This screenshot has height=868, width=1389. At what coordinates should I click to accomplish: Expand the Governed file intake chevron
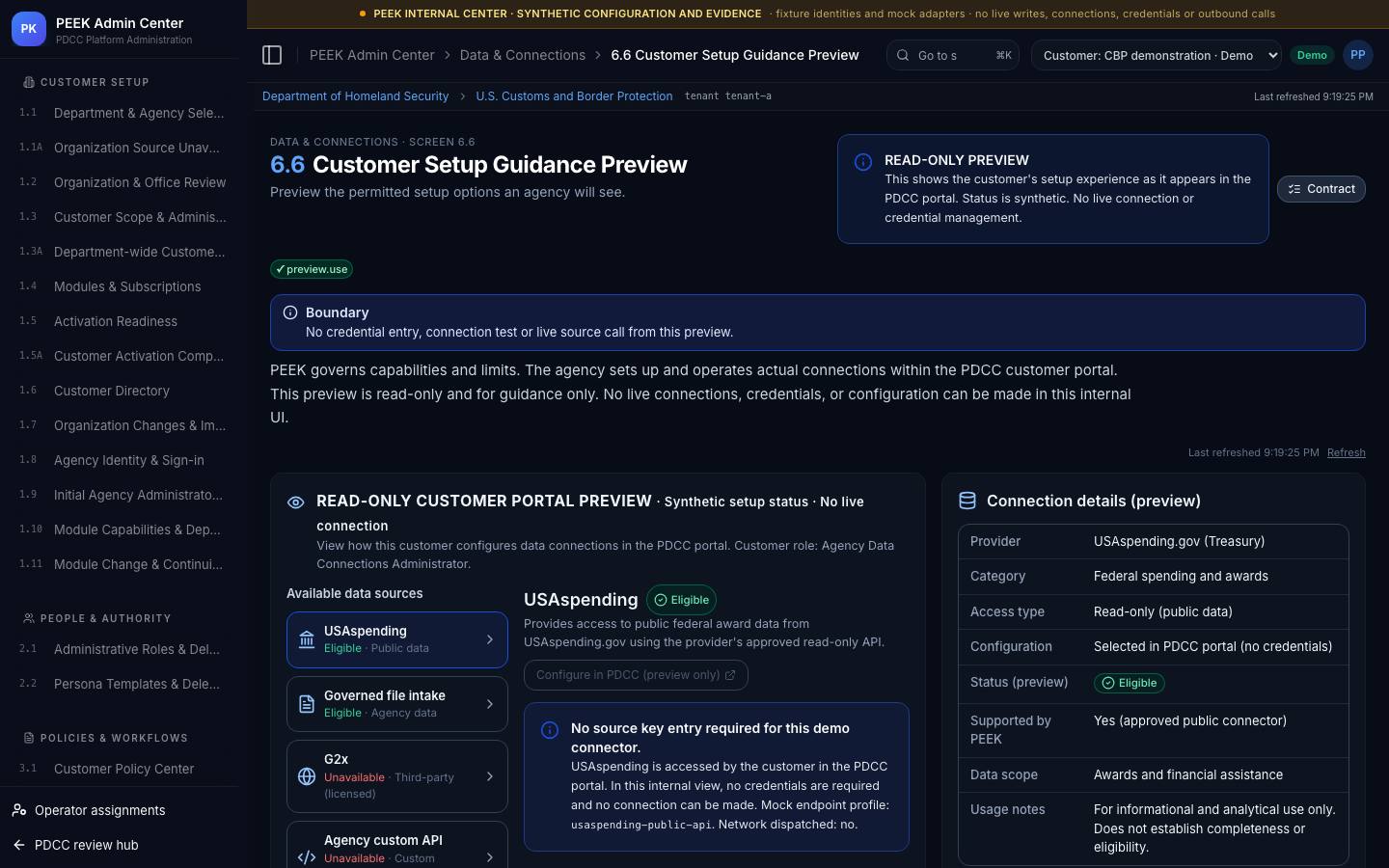point(490,704)
